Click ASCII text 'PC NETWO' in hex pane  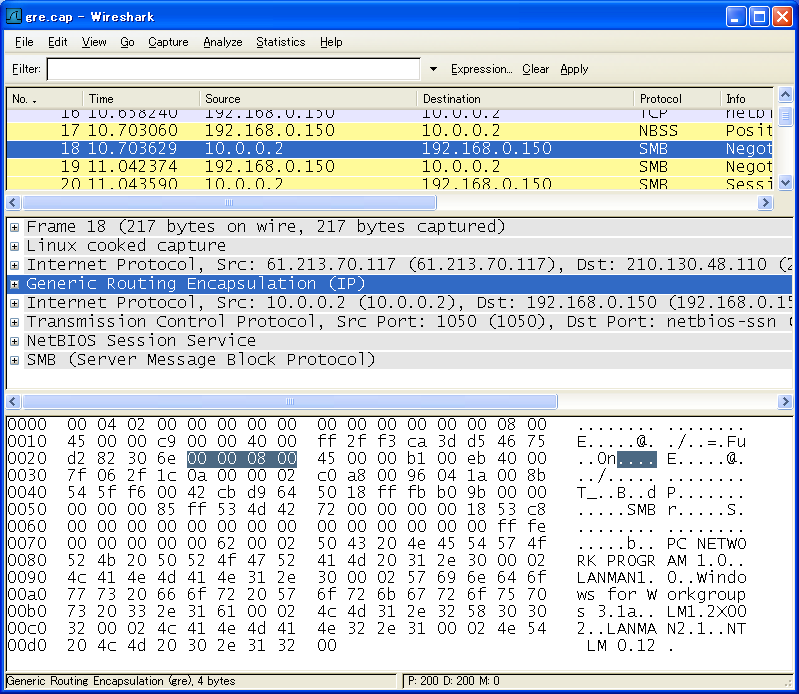[x=707, y=544]
